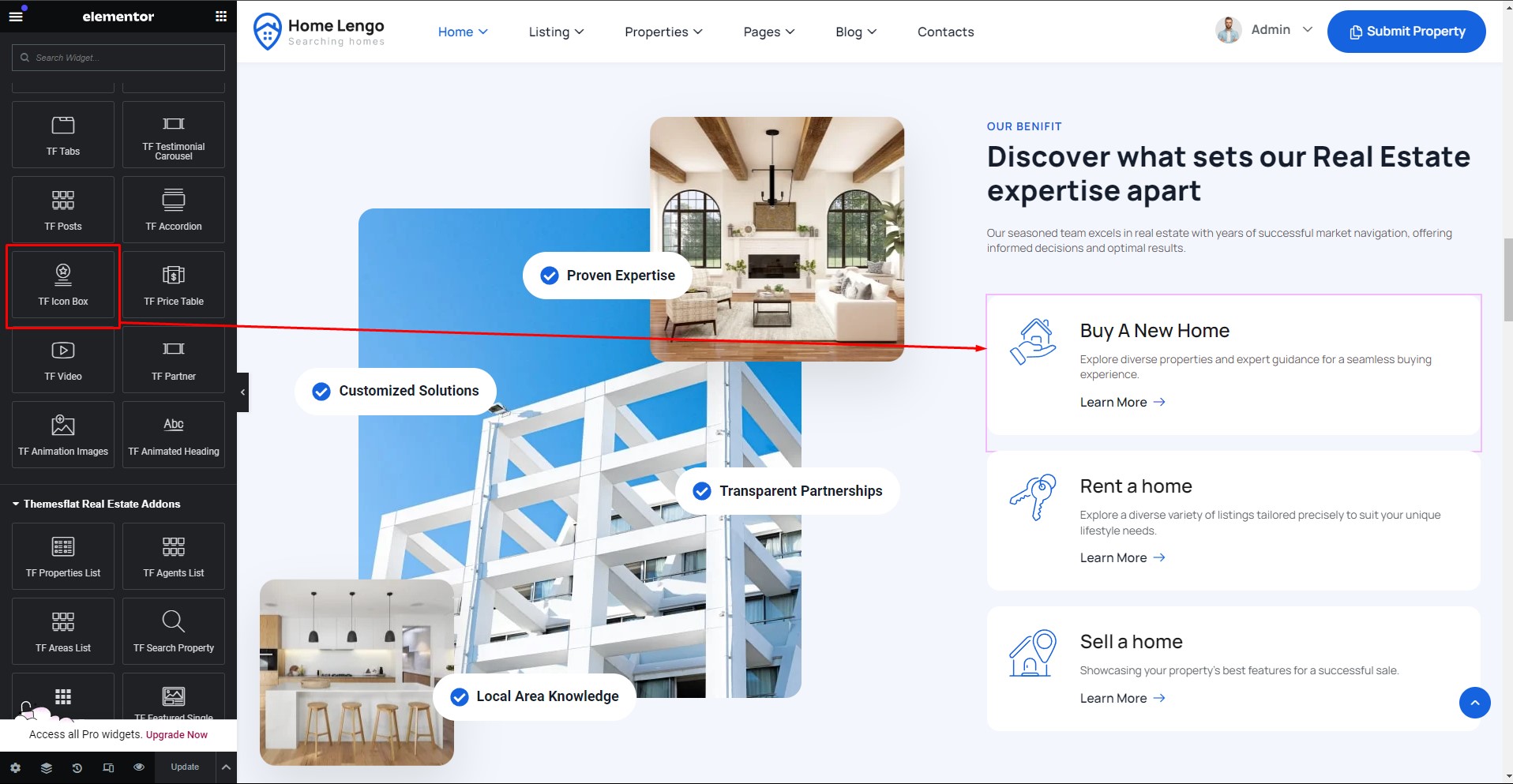1513x784 pixels.
Task: Click the house icon on Buy A New Home
Action: tap(1033, 341)
